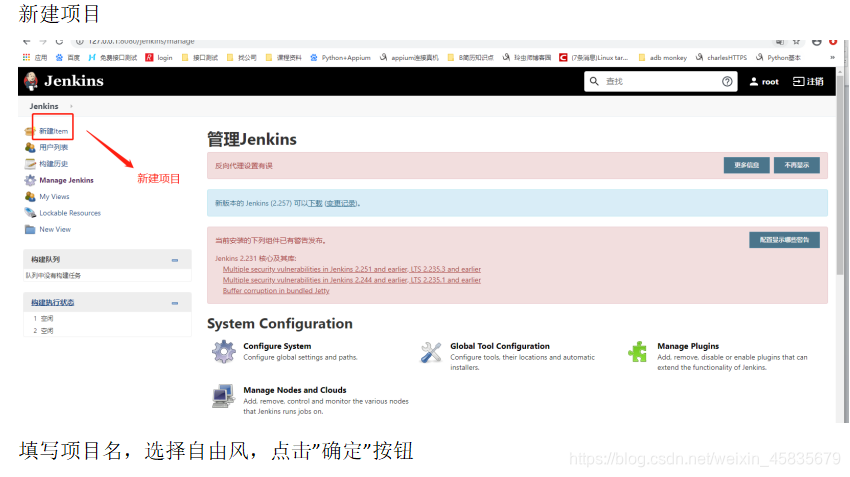The image size is (850, 477).
Task: Click 下载 link for new Jenkins version
Action: click(315, 203)
